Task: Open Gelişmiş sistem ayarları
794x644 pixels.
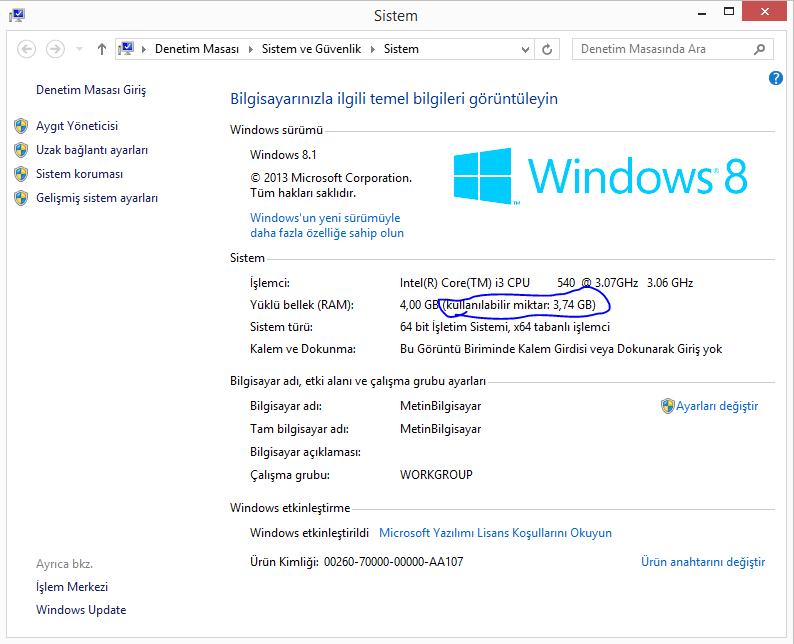Action: coord(97,198)
